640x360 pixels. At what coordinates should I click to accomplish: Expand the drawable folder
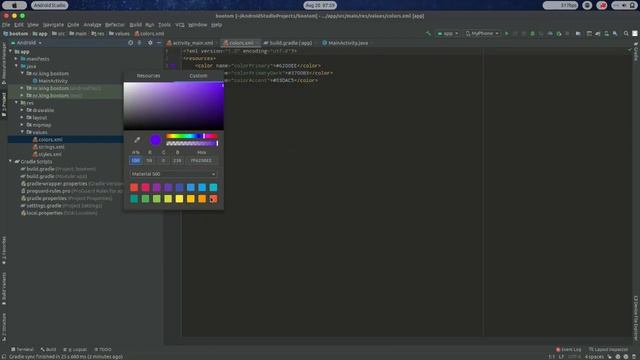pos(22,110)
